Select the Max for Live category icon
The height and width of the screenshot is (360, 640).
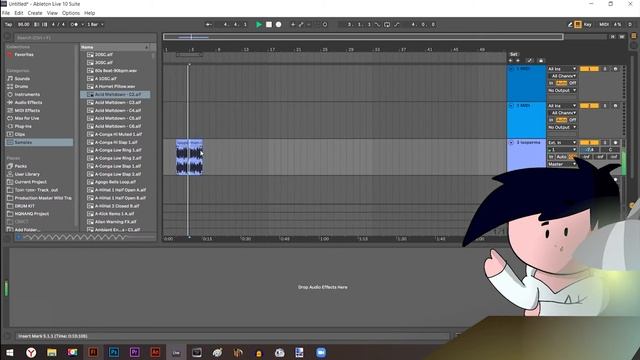10,118
